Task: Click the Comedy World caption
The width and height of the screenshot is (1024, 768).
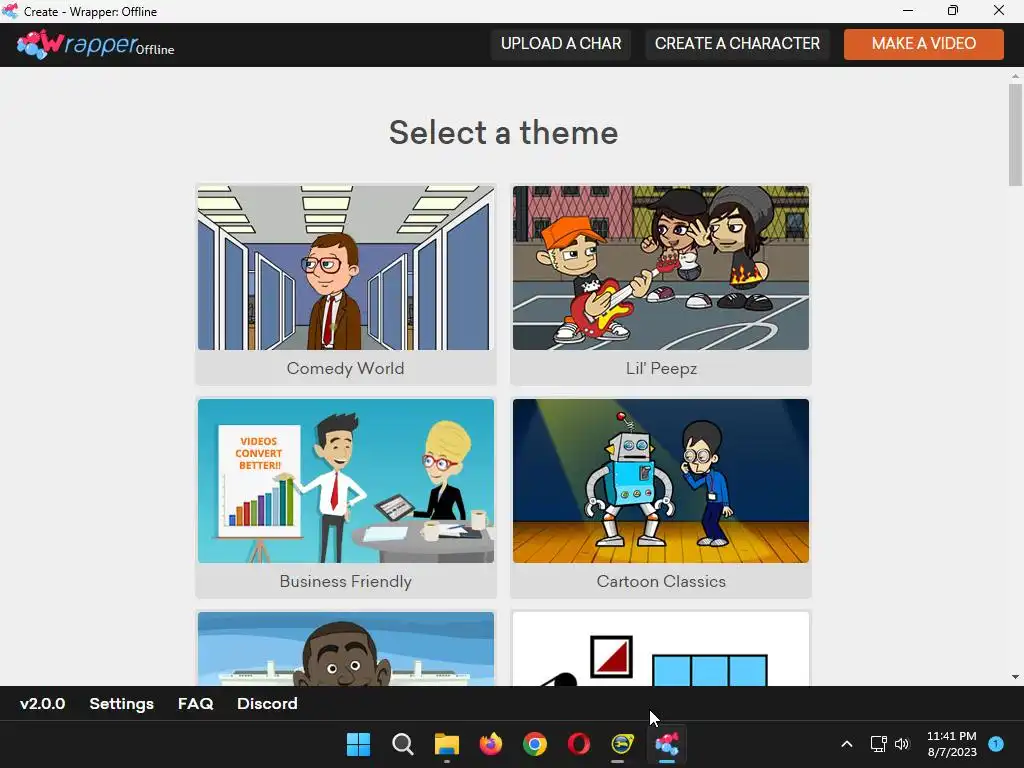Action: pos(345,368)
